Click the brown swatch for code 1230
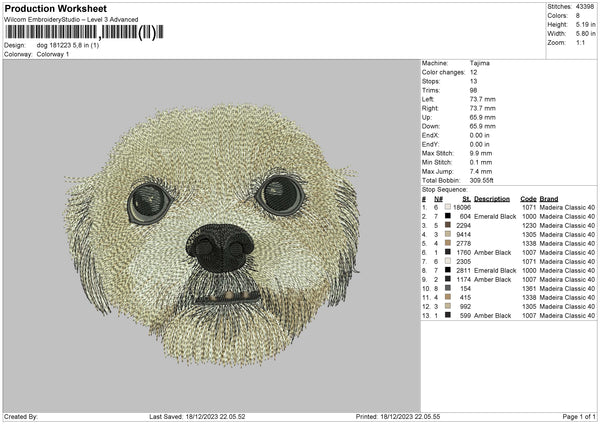 [448, 225]
